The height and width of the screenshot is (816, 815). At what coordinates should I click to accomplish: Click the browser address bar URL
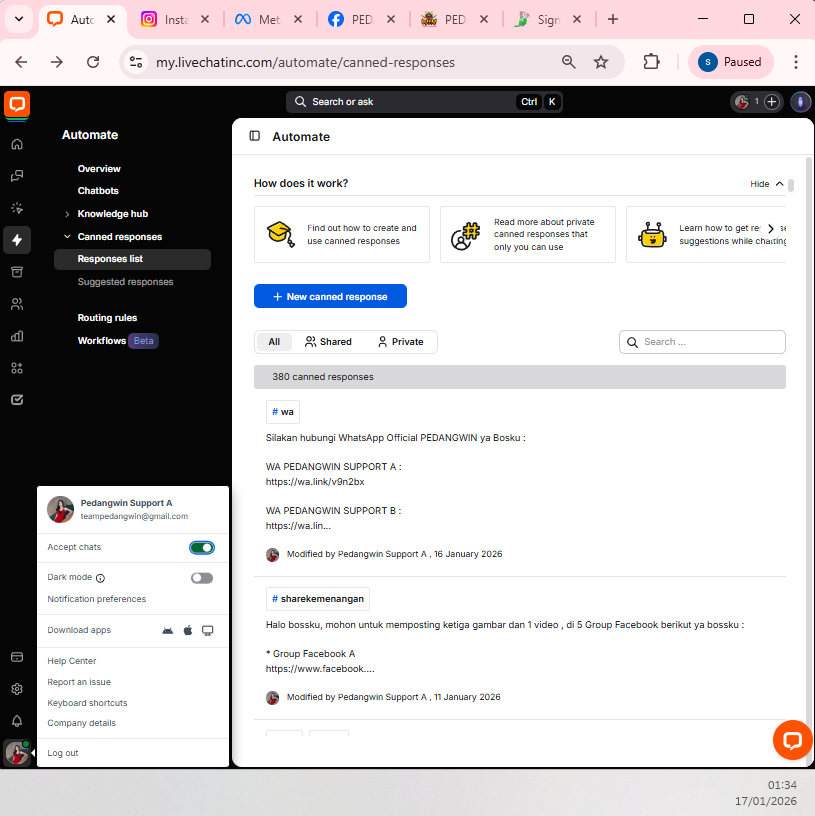pyautogui.click(x=305, y=62)
